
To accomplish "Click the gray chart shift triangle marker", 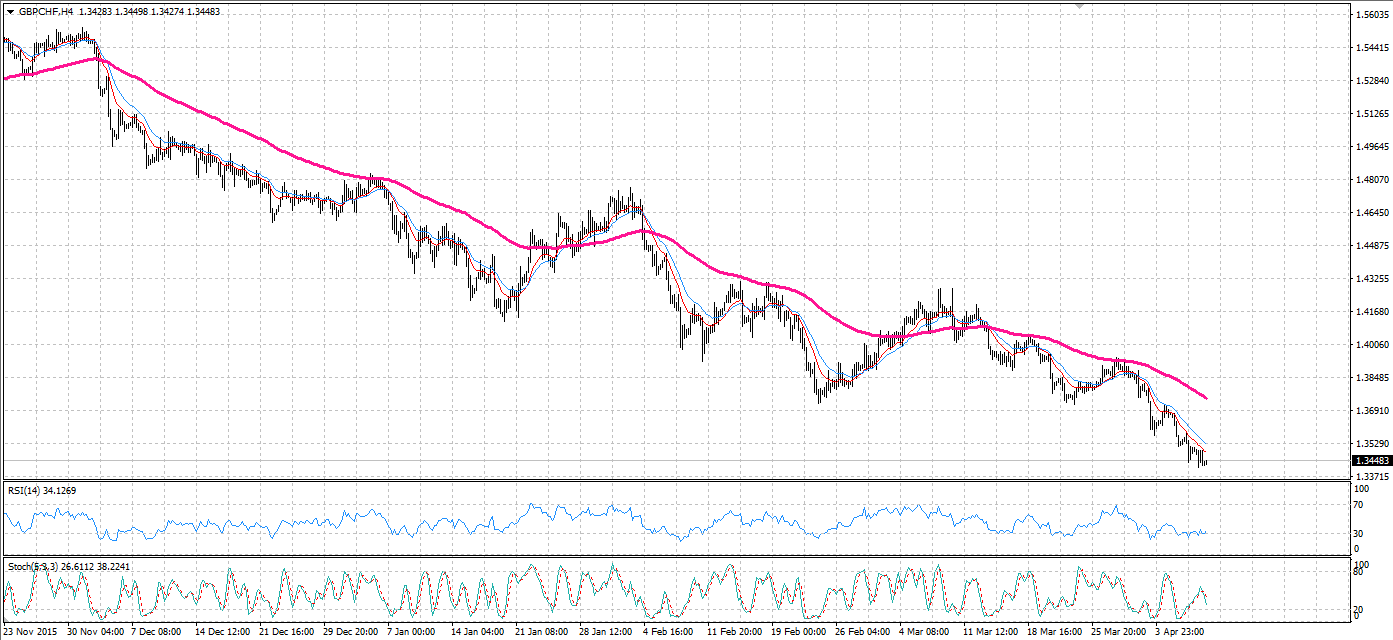I will pyautogui.click(x=1079, y=6).
